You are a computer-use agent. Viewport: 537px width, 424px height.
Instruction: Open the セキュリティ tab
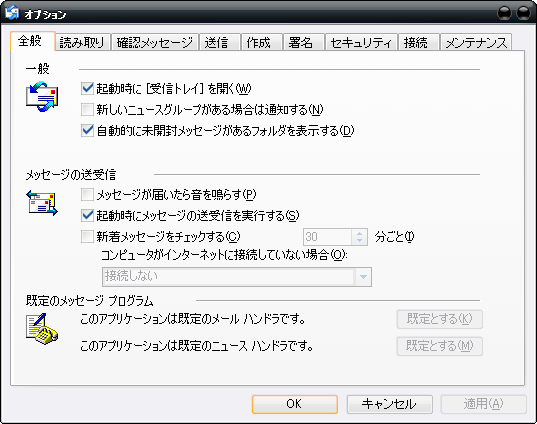(x=361, y=43)
